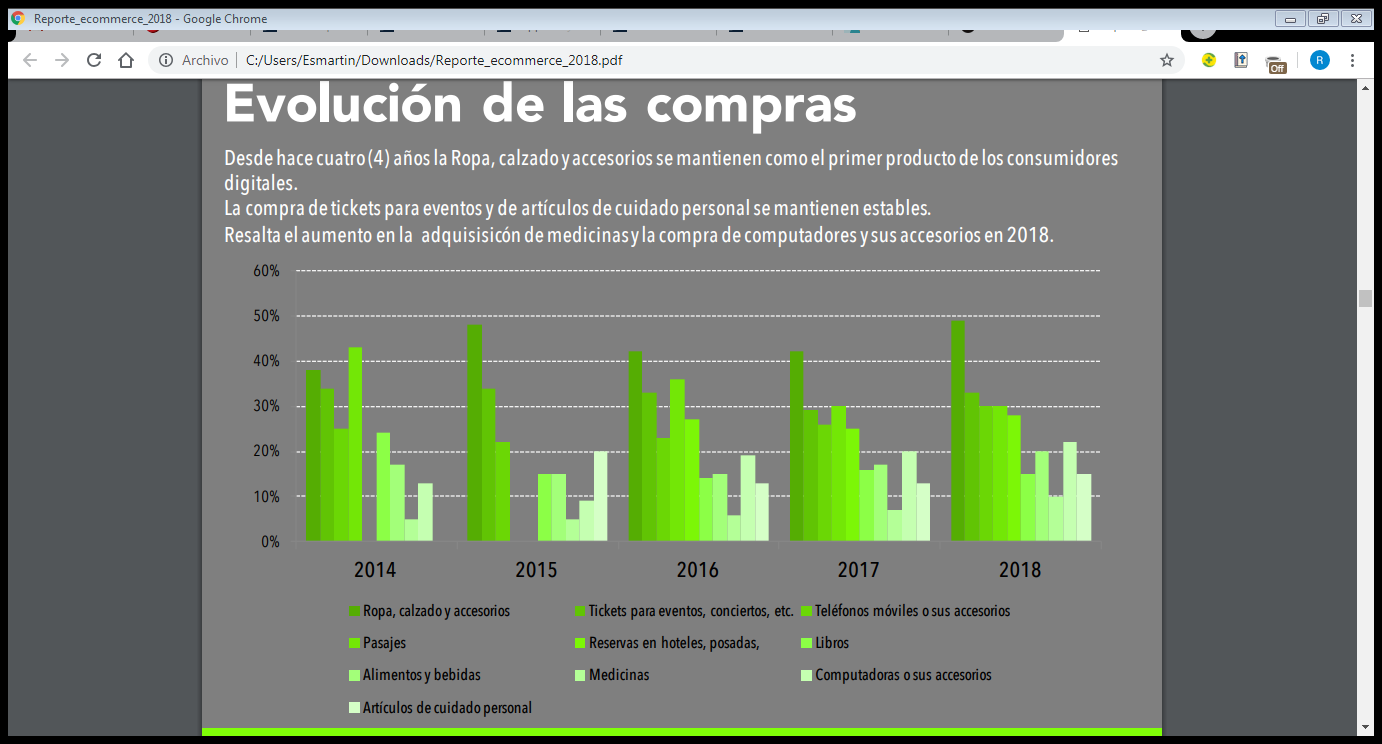This screenshot has height=744, width=1382.
Task: Open the yellow-green plus extension
Action: pyautogui.click(x=1209, y=60)
